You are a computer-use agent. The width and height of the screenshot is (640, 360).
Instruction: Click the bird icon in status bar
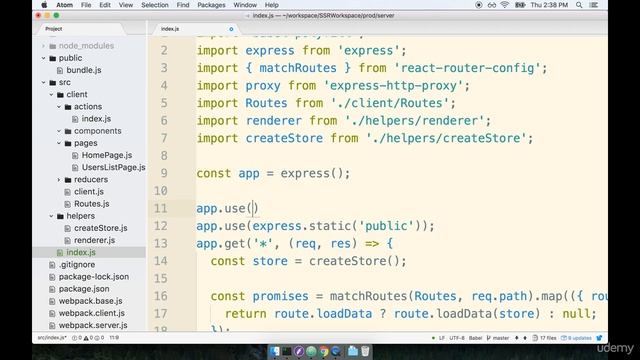[x=599, y=338]
